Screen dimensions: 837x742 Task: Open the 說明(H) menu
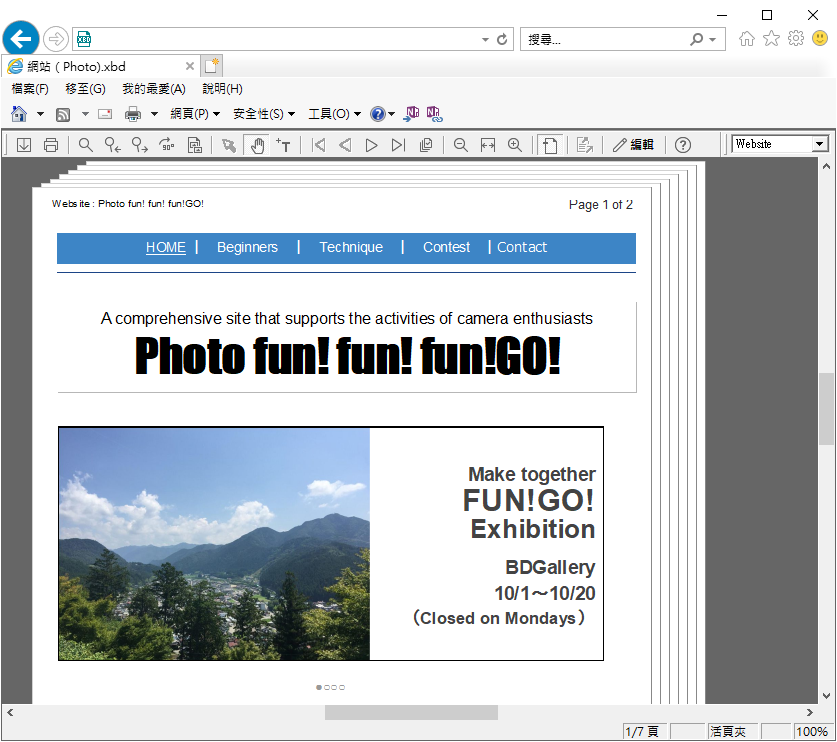(x=223, y=89)
